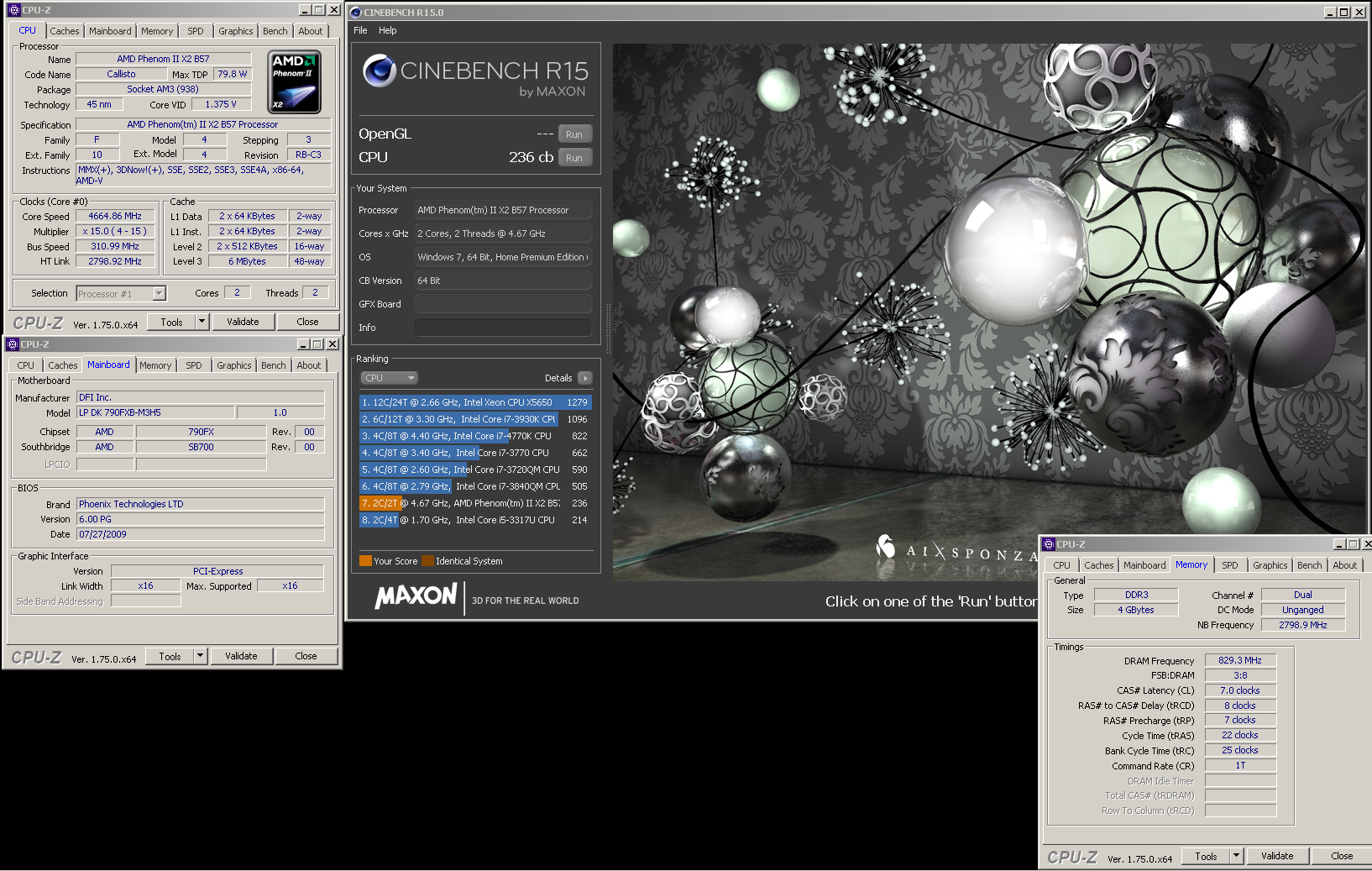1372x871 pixels.
Task: Click the NB Frequency 2798.9 MHz value
Action: pos(1302,625)
